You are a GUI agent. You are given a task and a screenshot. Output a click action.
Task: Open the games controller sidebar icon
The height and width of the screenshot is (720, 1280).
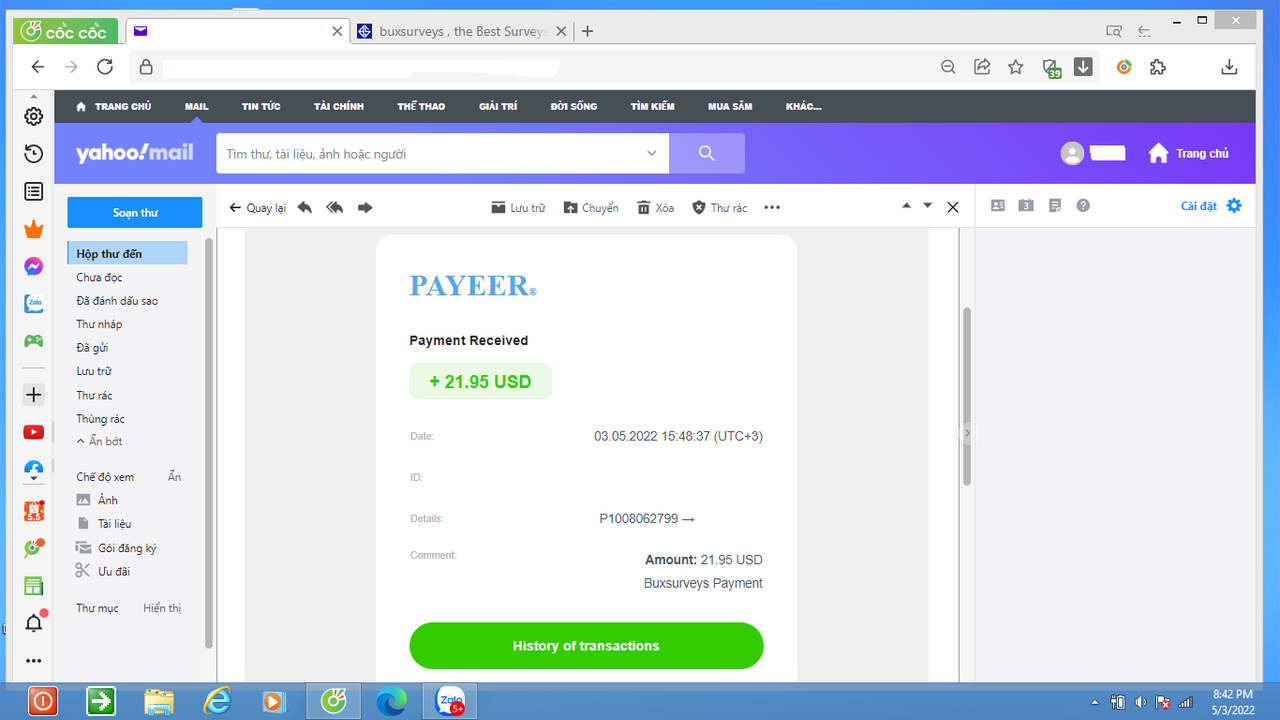tap(33, 341)
